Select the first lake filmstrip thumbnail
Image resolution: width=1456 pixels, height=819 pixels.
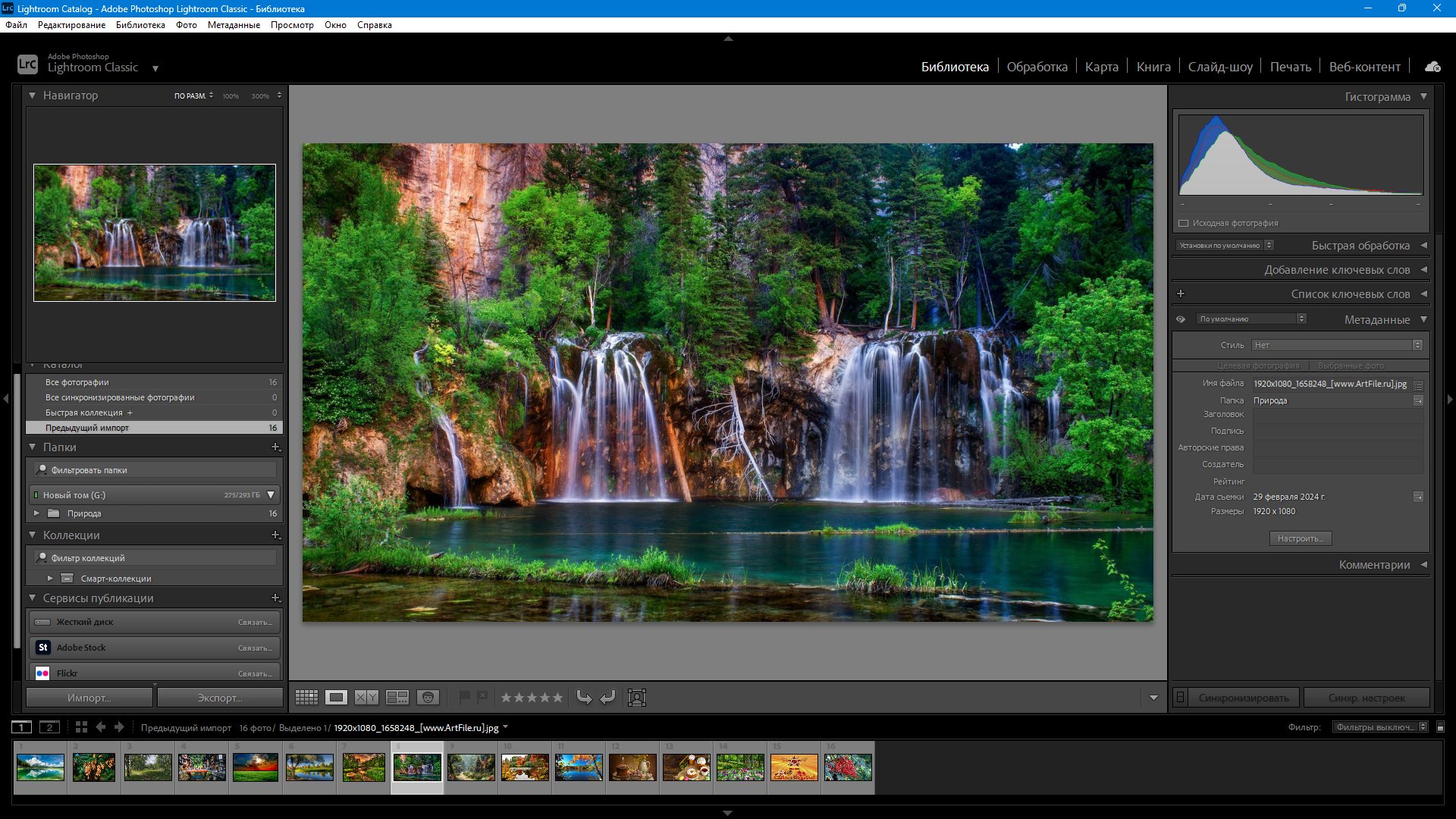click(41, 767)
